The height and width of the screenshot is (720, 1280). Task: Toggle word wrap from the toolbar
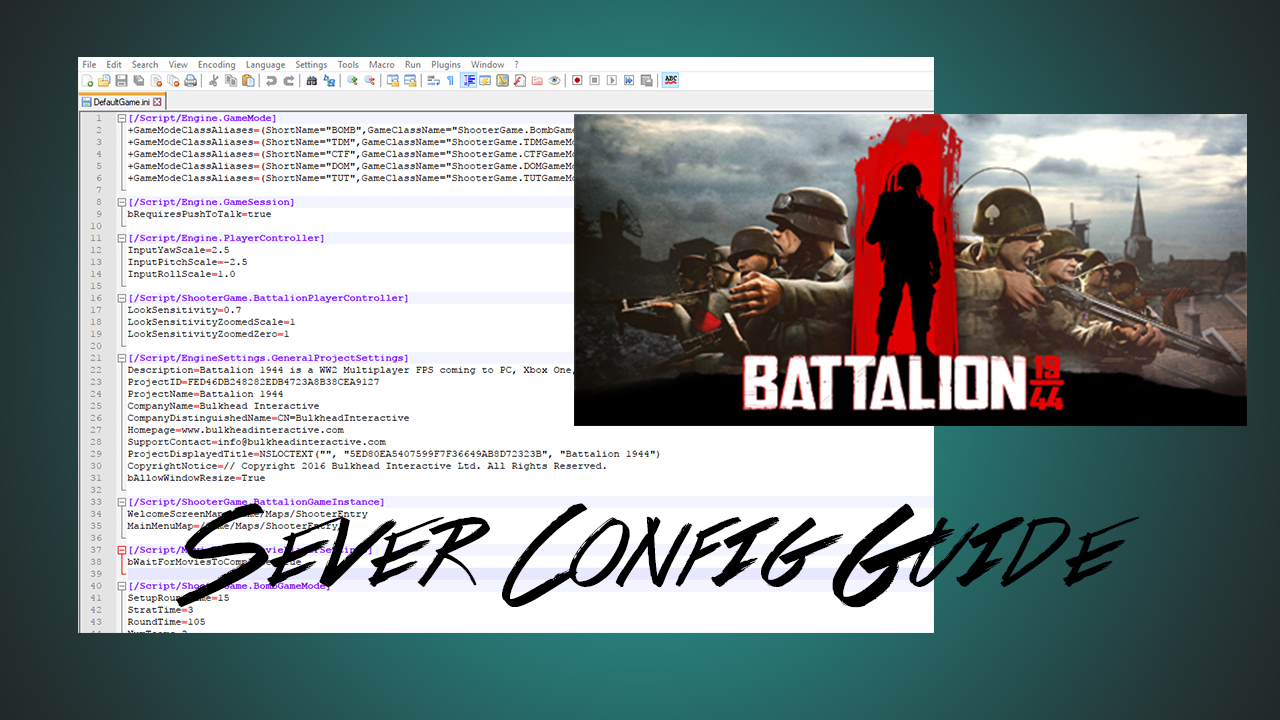[434, 81]
